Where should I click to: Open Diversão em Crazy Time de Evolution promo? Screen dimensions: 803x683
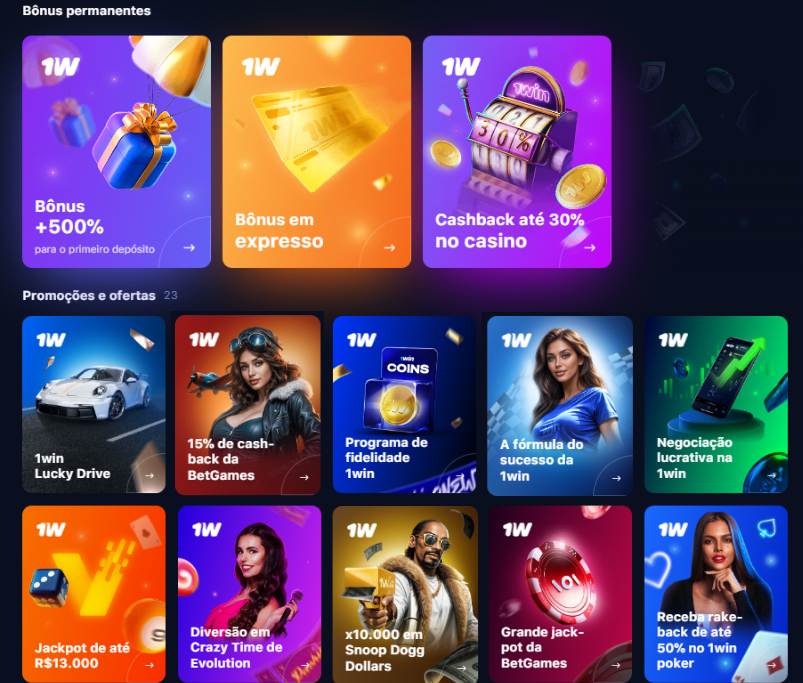pyautogui.click(x=249, y=594)
